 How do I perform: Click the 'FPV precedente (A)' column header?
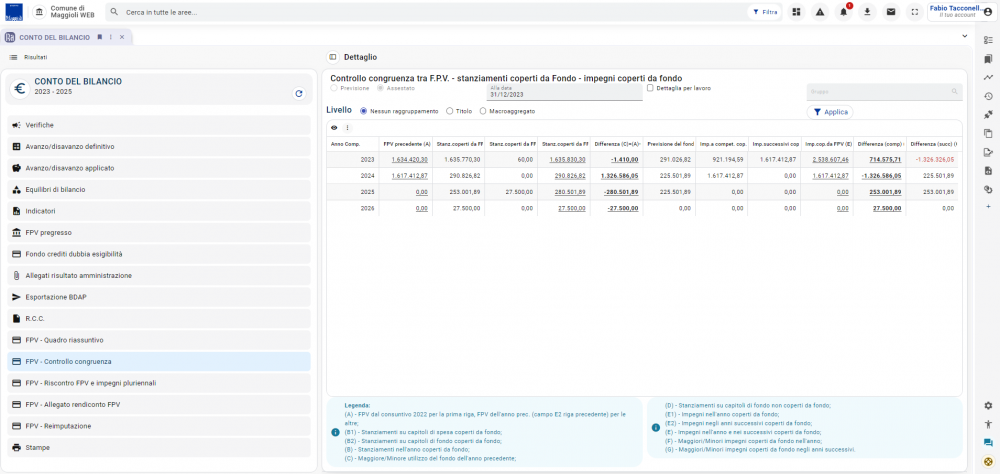[406, 144]
